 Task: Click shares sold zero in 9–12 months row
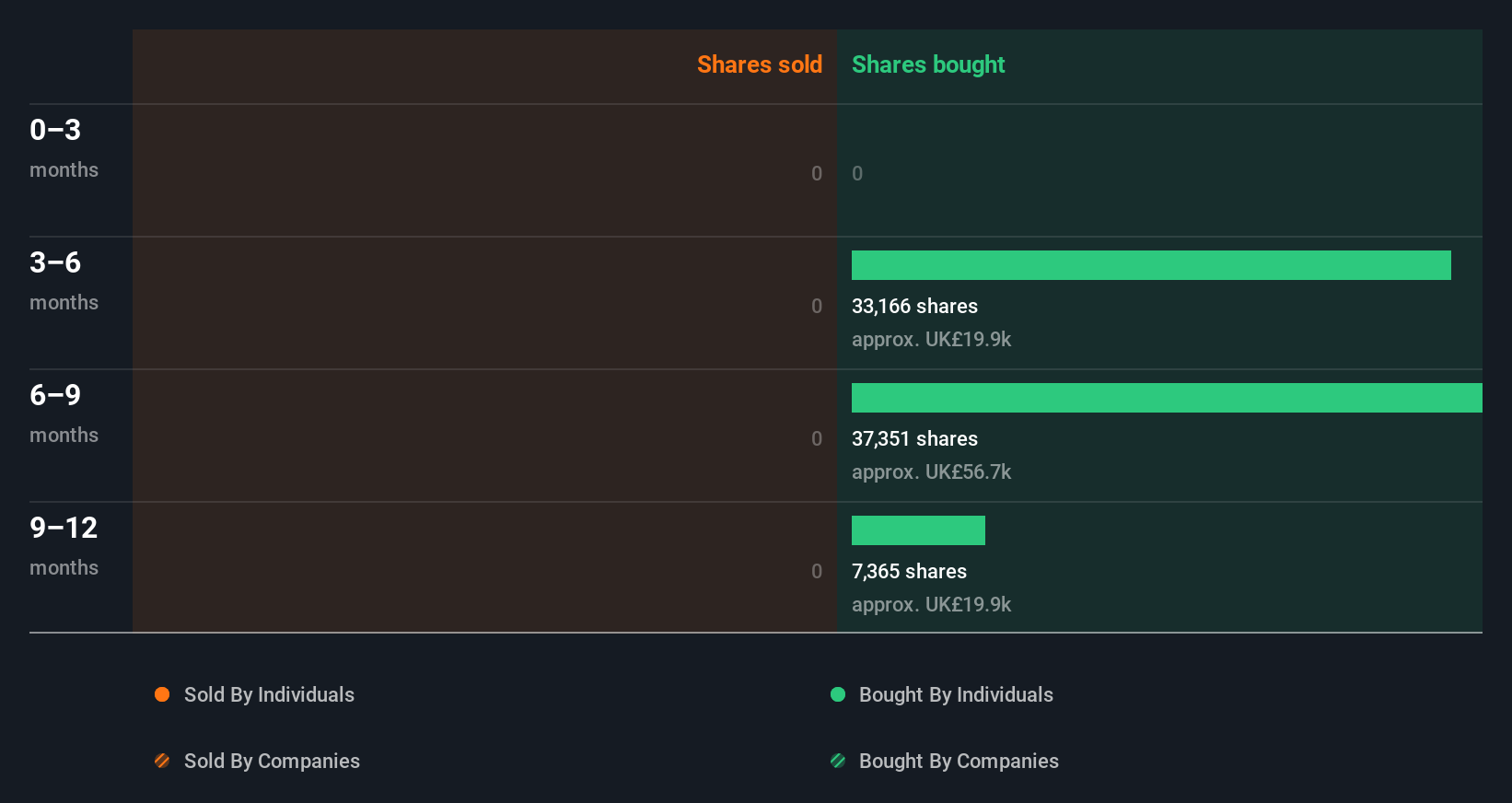817,571
